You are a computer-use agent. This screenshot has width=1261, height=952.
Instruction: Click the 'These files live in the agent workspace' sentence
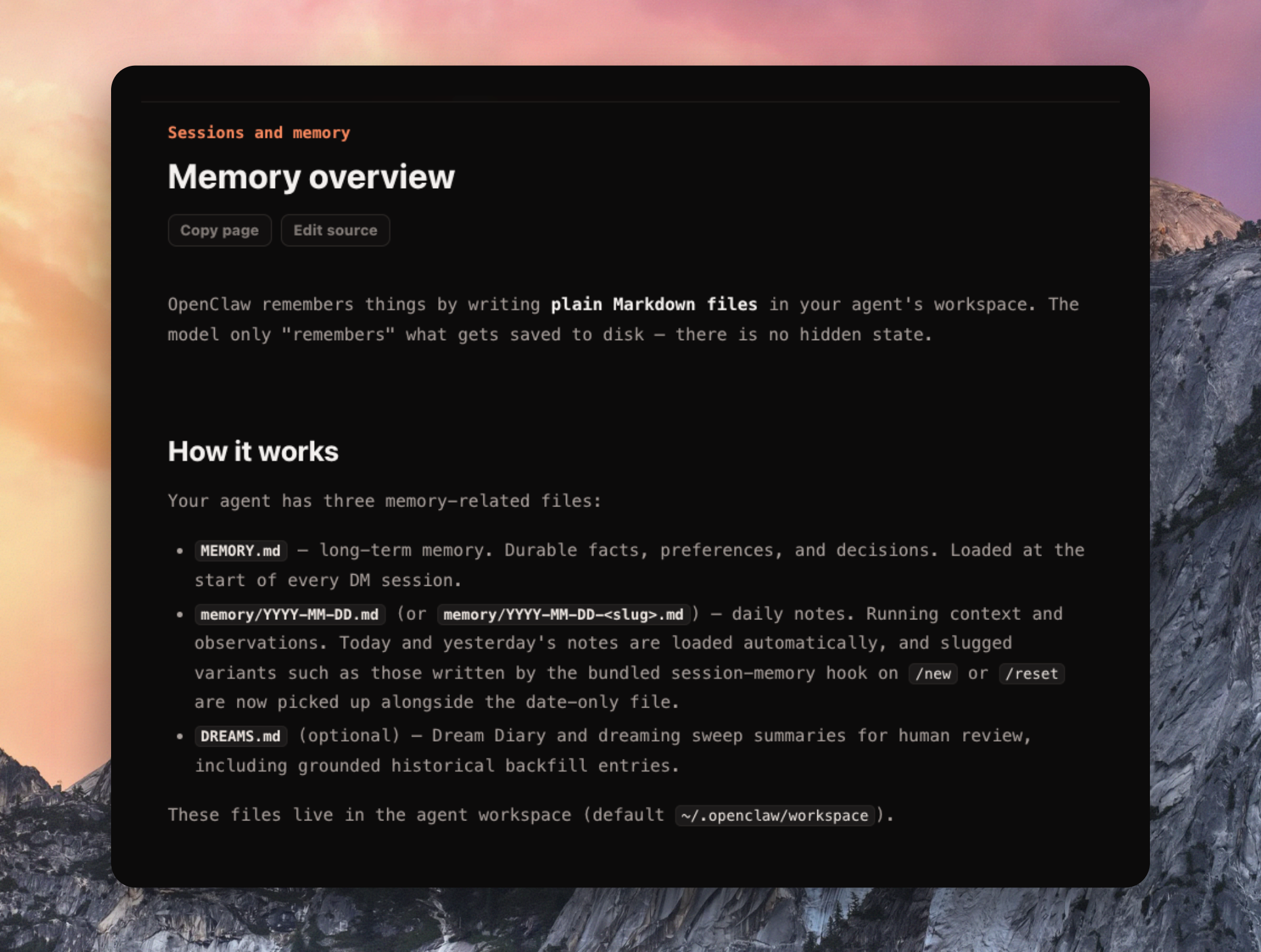click(x=531, y=815)
